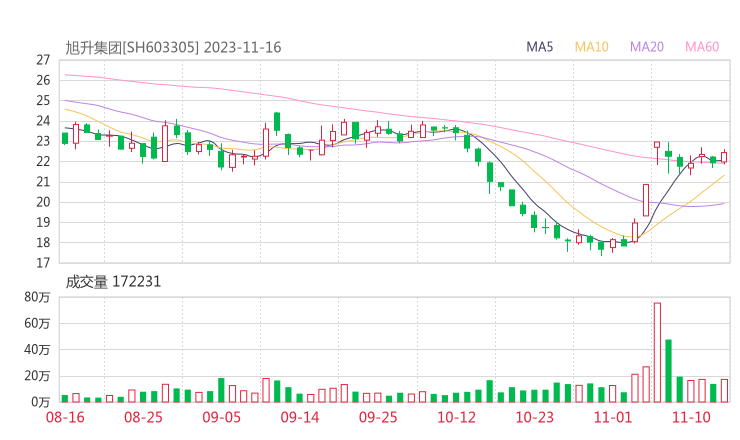Click the tallest green volume bar
The width and height of the screenshot is (740, 440).
tap(668, 371)
